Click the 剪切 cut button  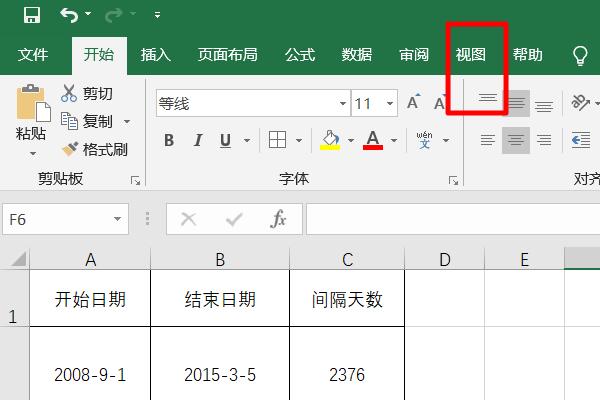point(87,93)
